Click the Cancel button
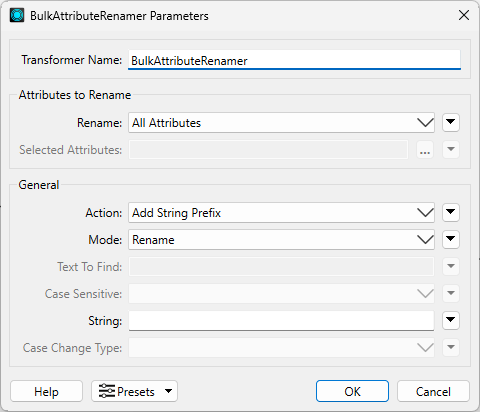 point(433,391)
